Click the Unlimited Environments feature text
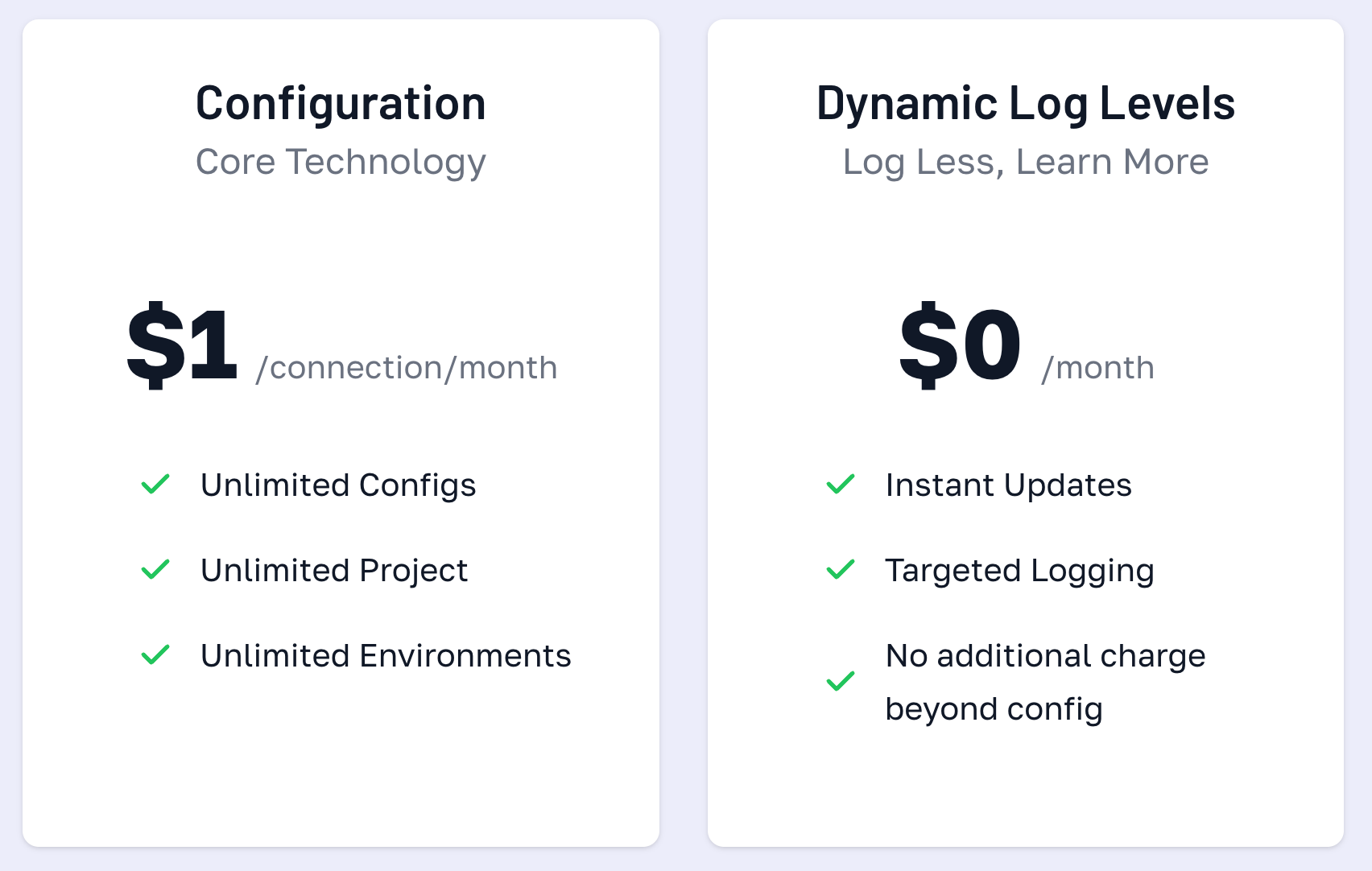The height and width of the screenshot is (871, 1372). point(386,655)
